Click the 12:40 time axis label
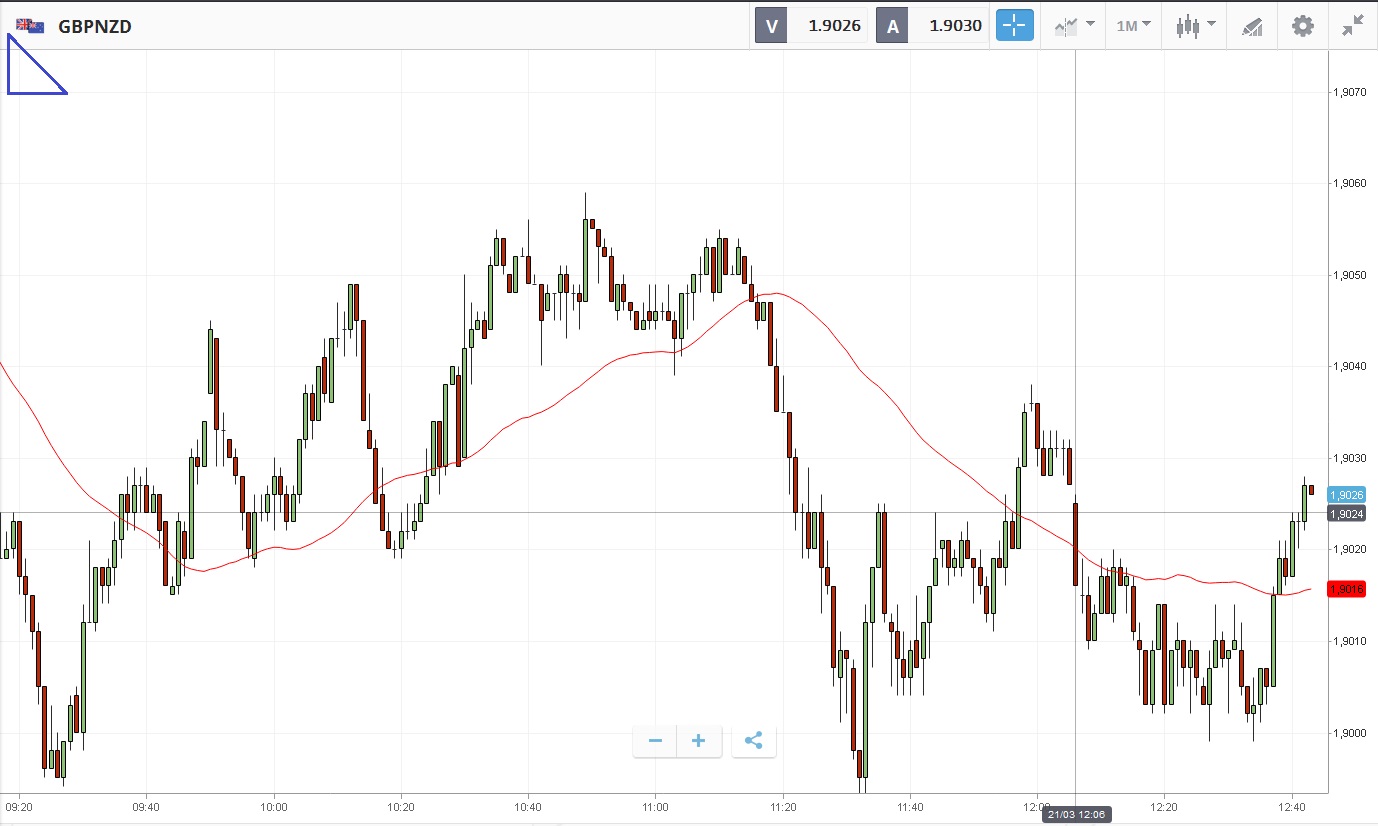 (x=1292, y=806)
